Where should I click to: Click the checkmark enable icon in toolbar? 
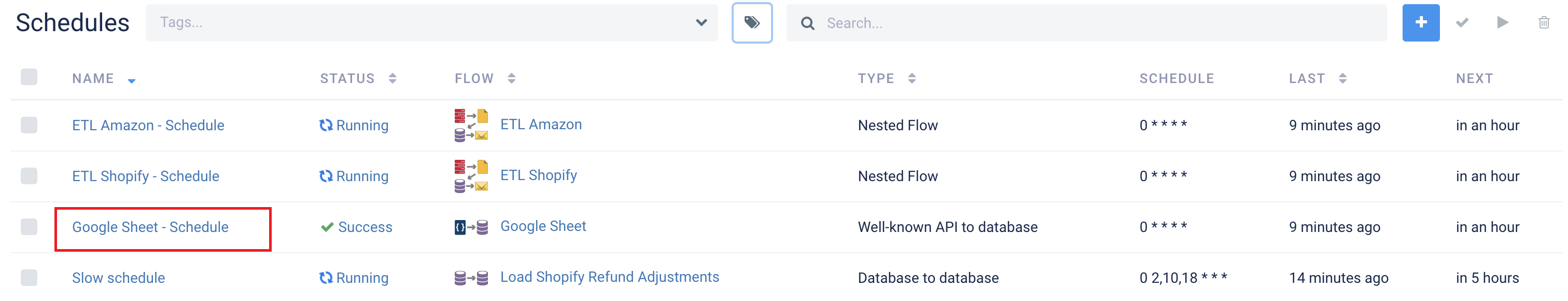pyautogui.click(x=1462, y=22)
